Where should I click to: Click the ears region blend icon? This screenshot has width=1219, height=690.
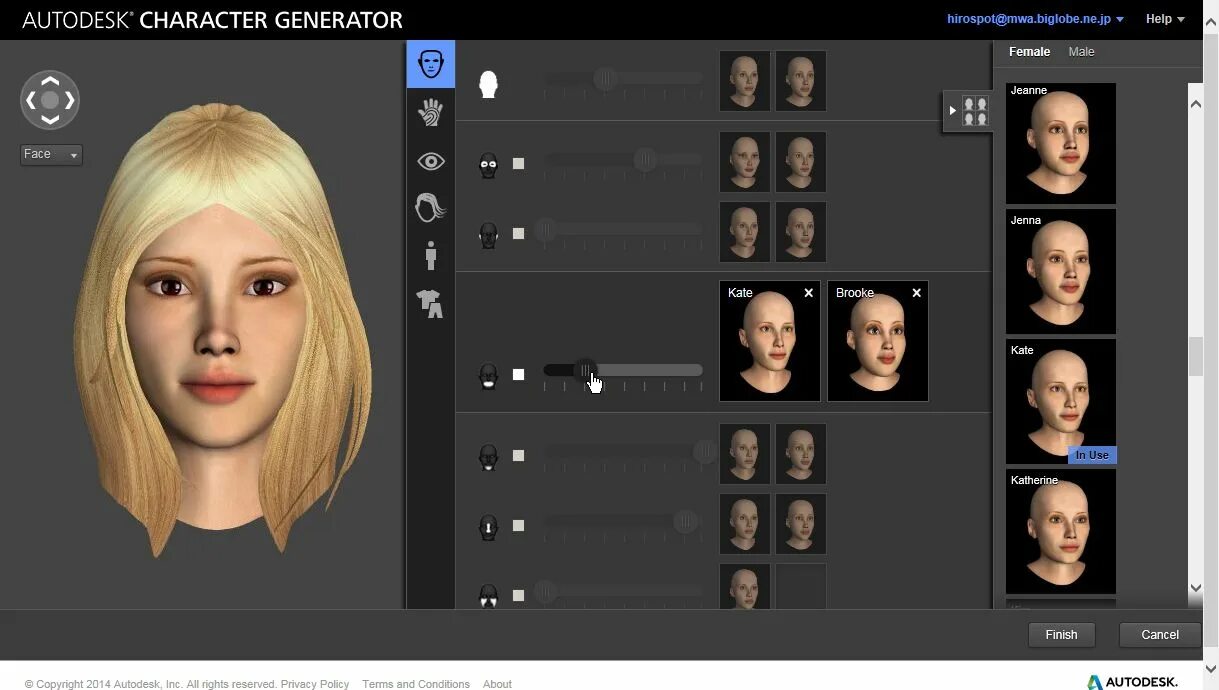click(488, 234)
